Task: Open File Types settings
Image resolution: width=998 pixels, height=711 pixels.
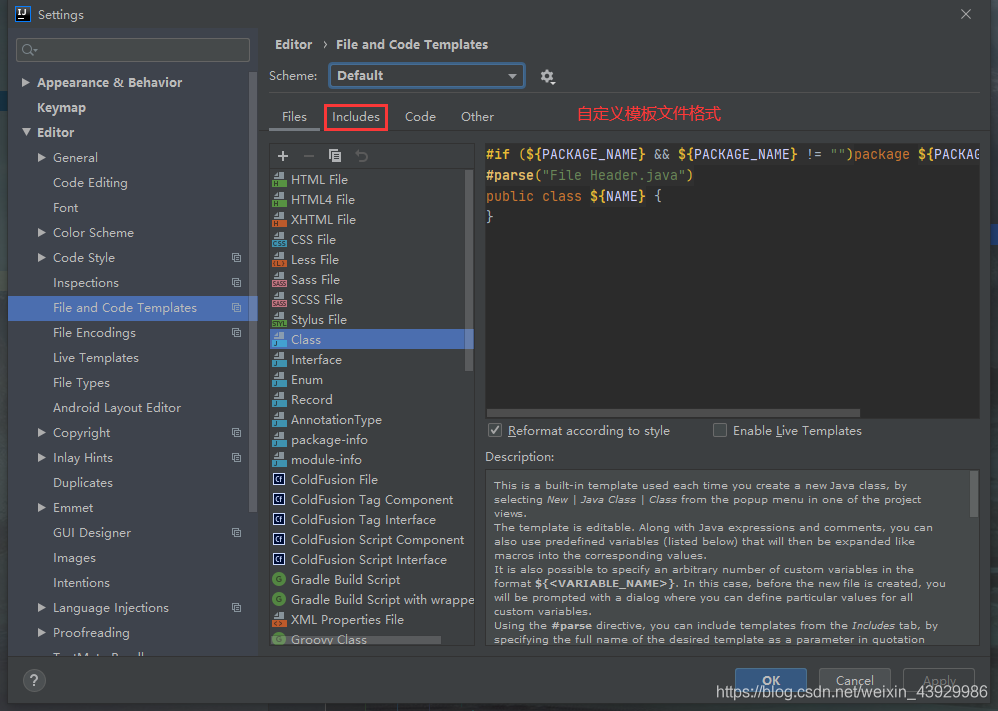Action: 81,383
